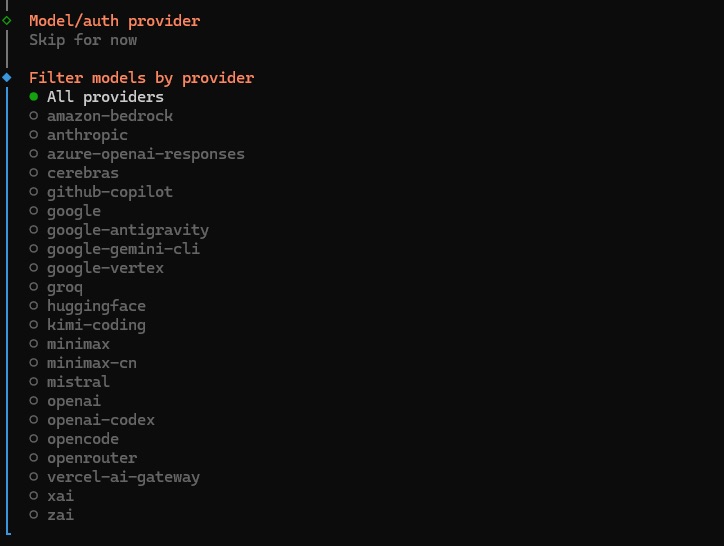Pick google-antigravity in the list
The height and width of the screenshot is (546, 724).
[x=127, y=230]
